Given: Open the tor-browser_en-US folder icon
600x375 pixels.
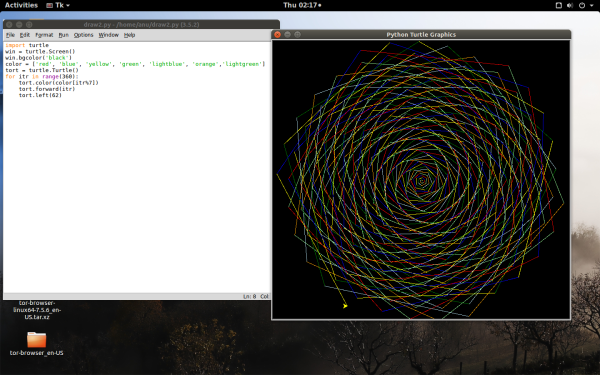Looking at the screenshot, I should (x=37, y=340).
